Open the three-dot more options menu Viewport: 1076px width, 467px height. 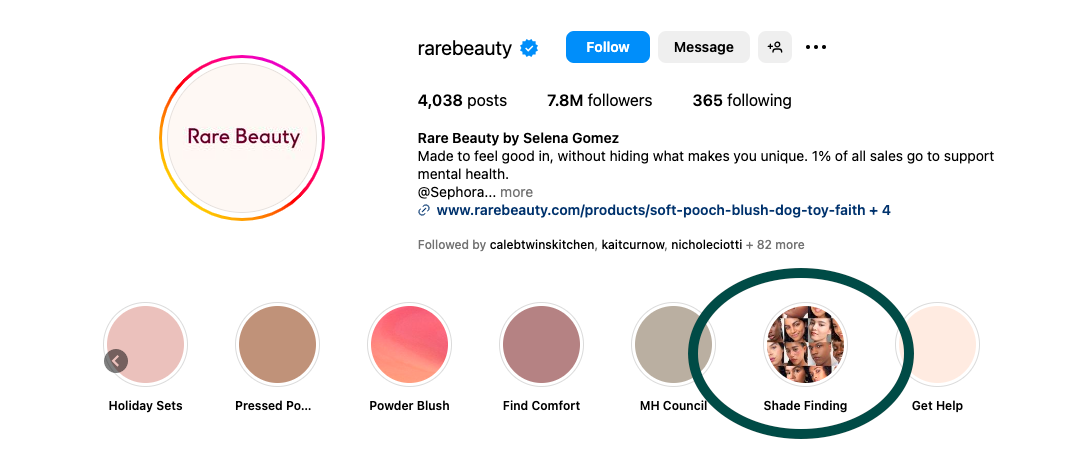pos(816,47)
